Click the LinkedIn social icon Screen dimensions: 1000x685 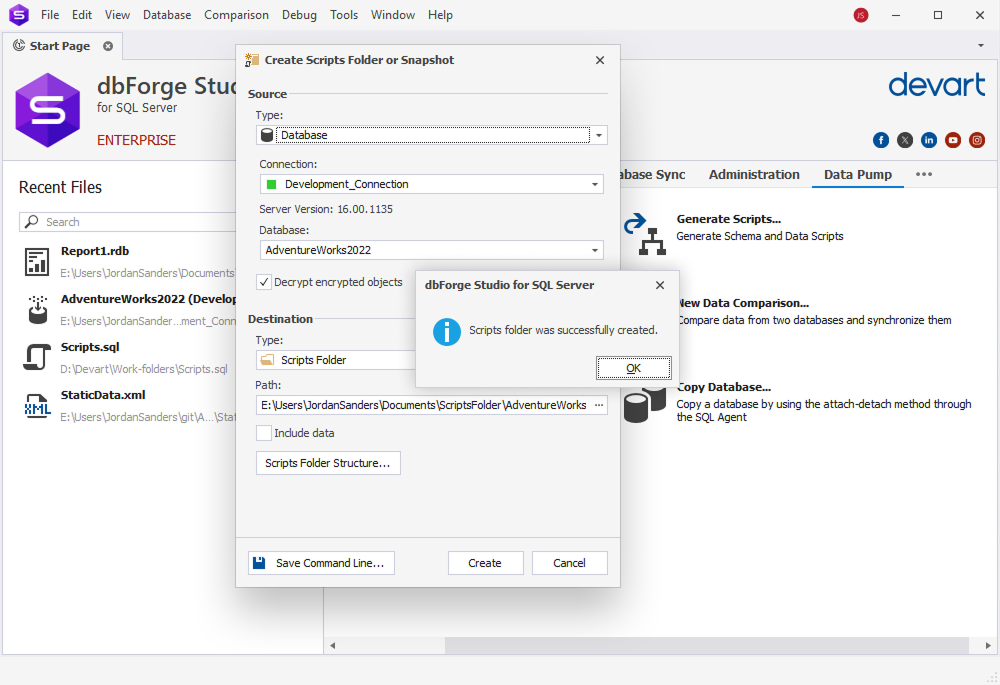click(x=929, y=140)
